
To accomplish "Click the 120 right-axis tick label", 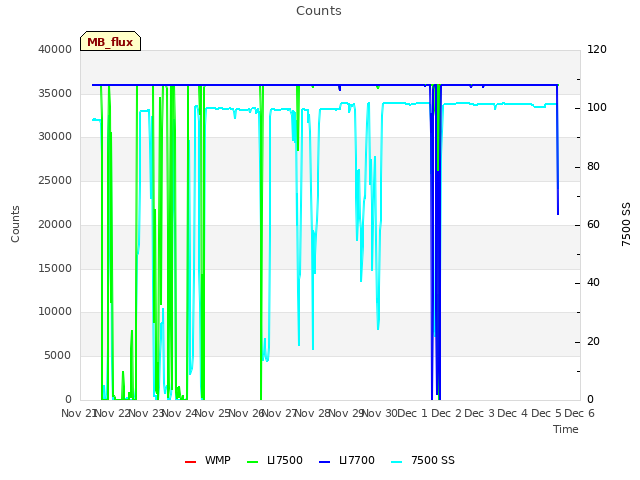I will [x=597, y=49].
